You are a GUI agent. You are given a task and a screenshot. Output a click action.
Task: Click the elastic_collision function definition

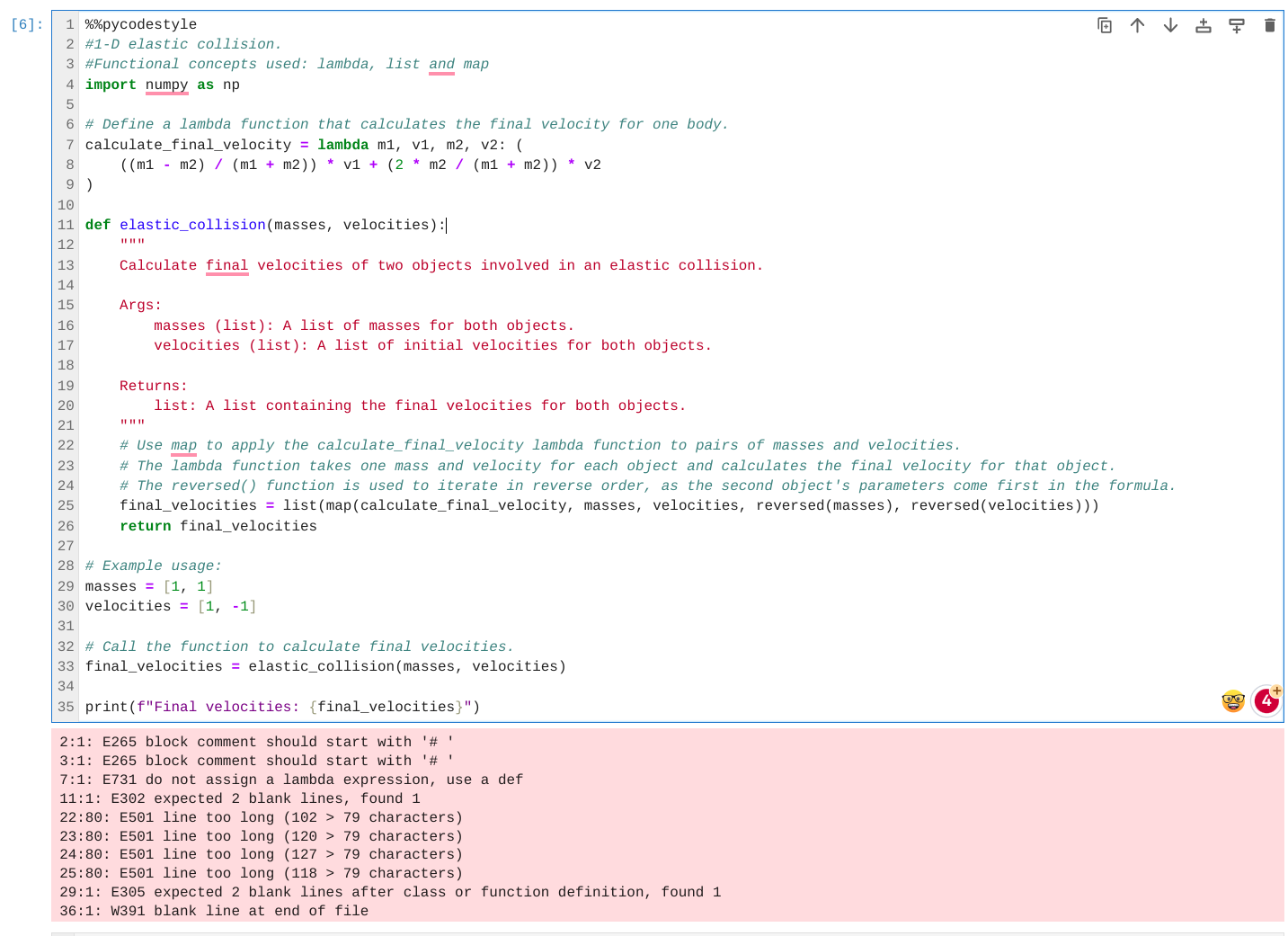pyautogui.click(x=192, y=224)
